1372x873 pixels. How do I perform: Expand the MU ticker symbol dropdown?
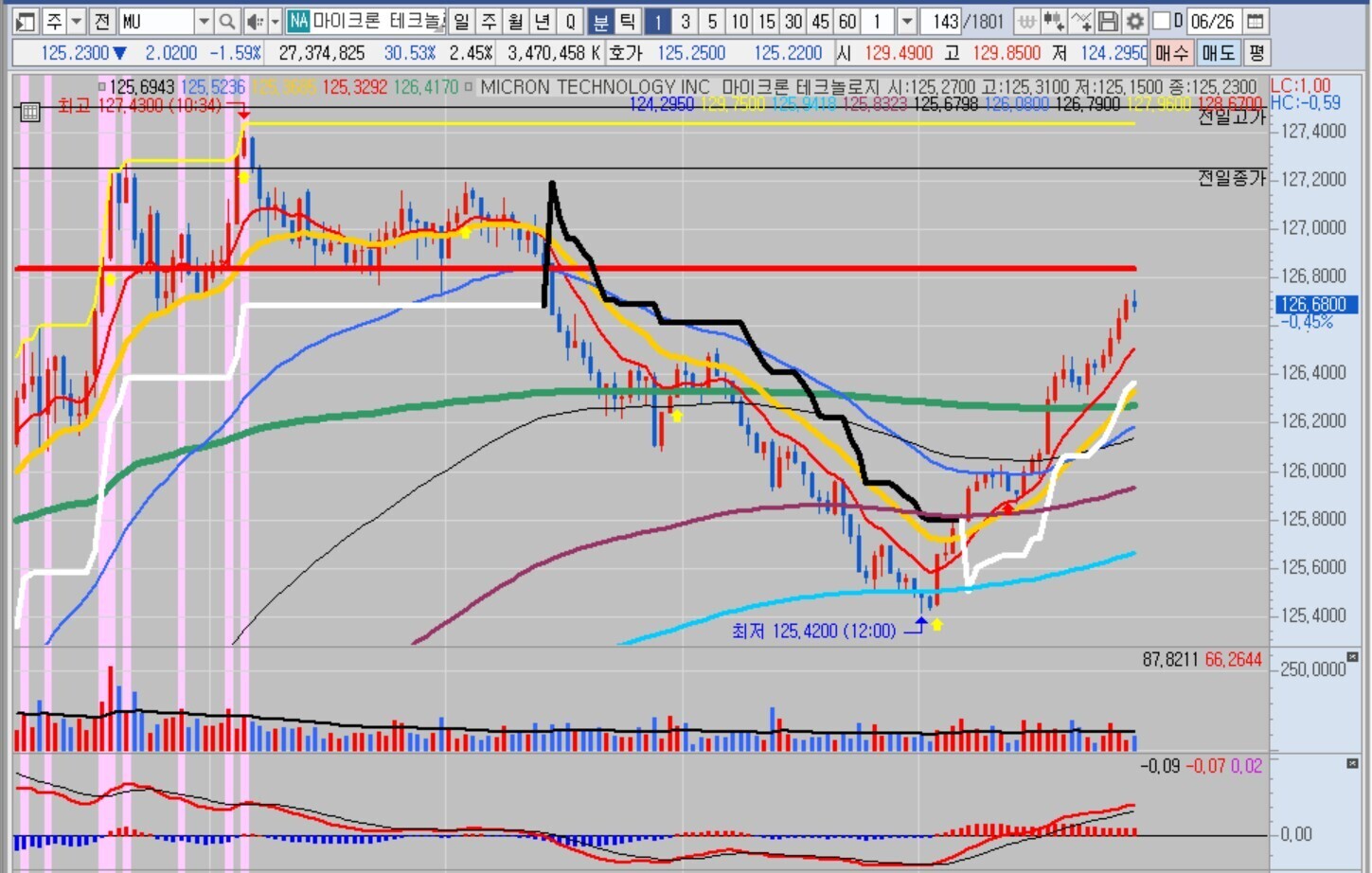tap(203, 21)
